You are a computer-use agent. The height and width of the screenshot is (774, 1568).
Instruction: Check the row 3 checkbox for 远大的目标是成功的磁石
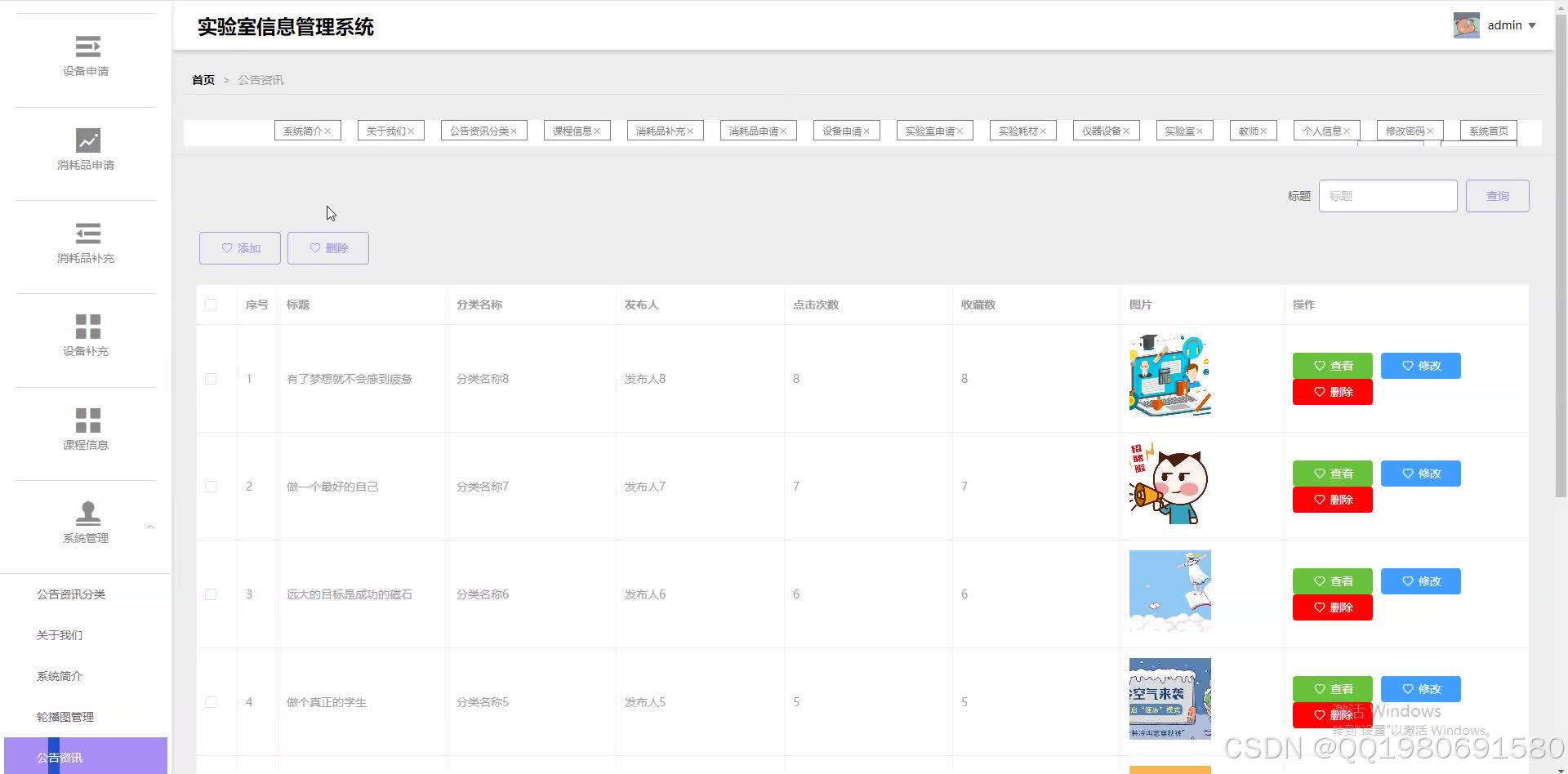pyautogui.click(x=211, y=594)
